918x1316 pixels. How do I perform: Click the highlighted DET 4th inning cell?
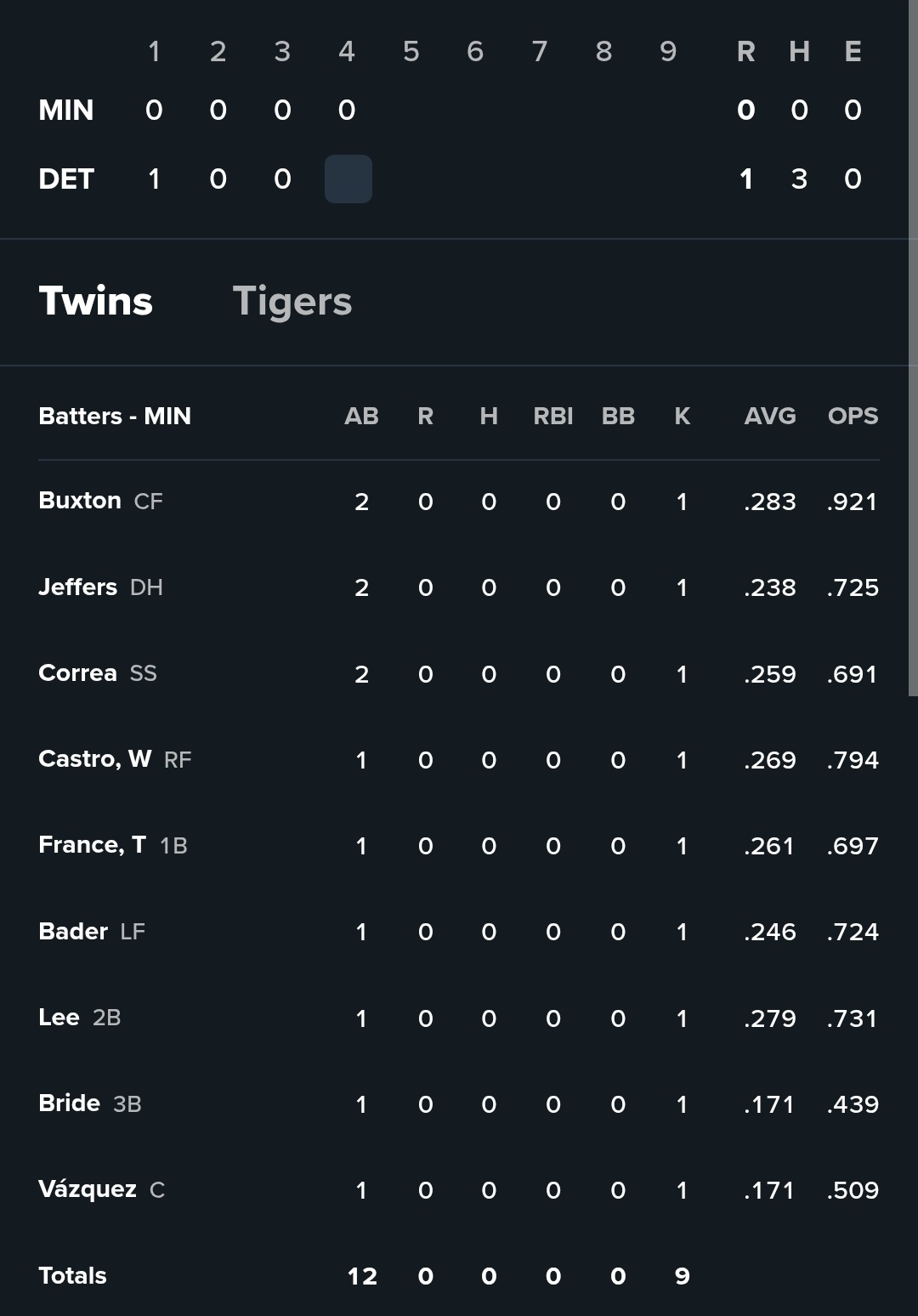(348, 179)
